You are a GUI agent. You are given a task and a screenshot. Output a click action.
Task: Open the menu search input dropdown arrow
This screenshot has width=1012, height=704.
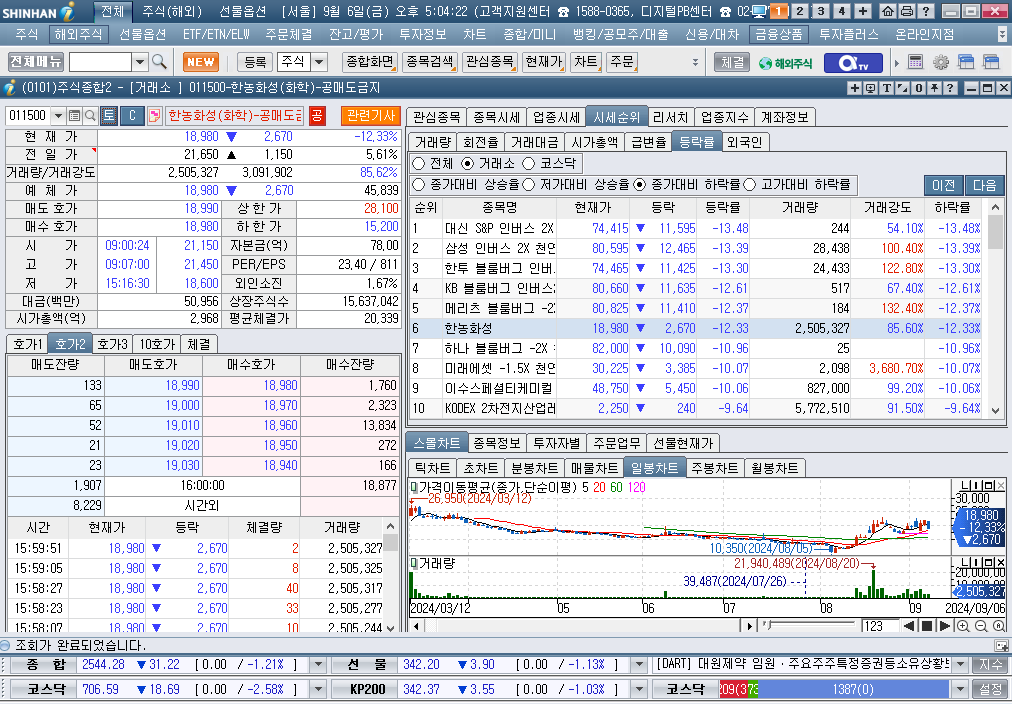pos(140,62)
